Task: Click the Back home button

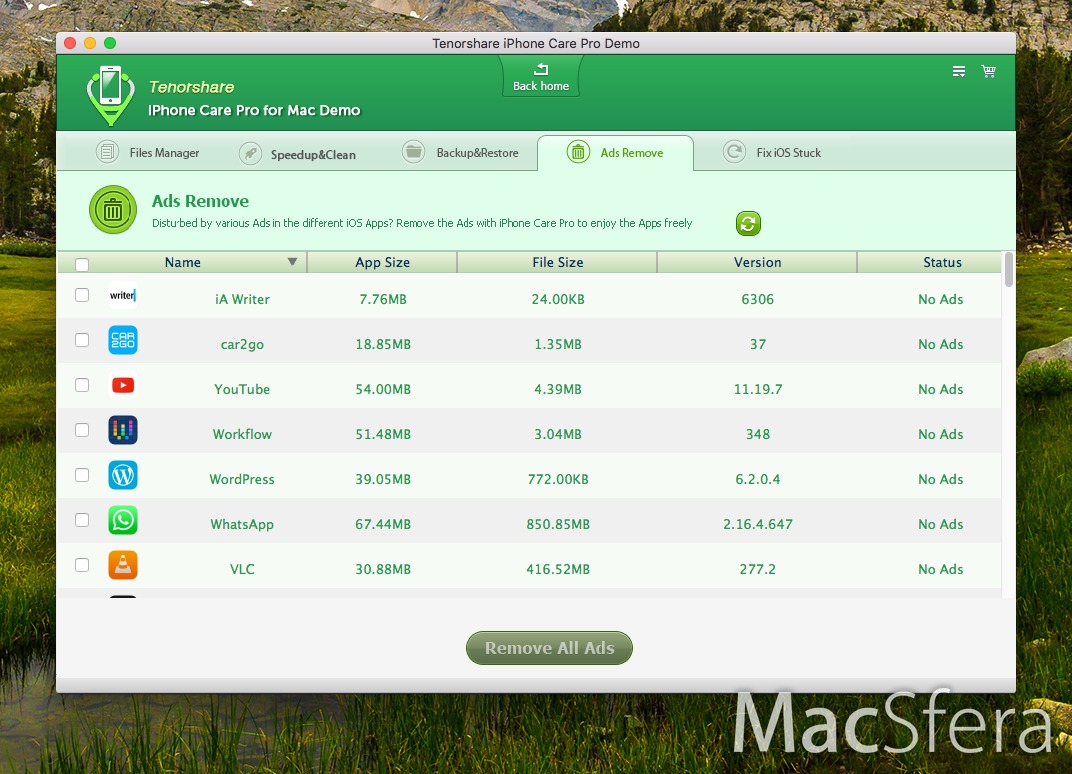Action: pyautogui.click(x=541, y=76)
